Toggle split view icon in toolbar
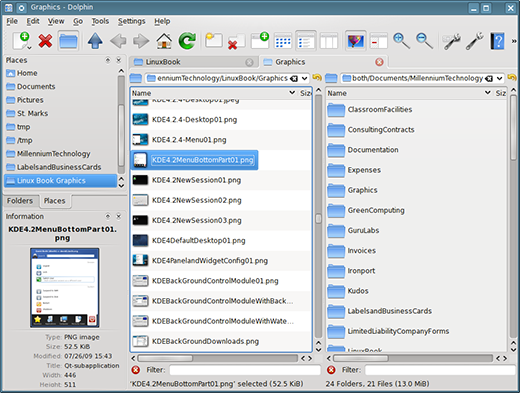The width and height of the screenshot is (520, 393). click(x=379, y=41)
